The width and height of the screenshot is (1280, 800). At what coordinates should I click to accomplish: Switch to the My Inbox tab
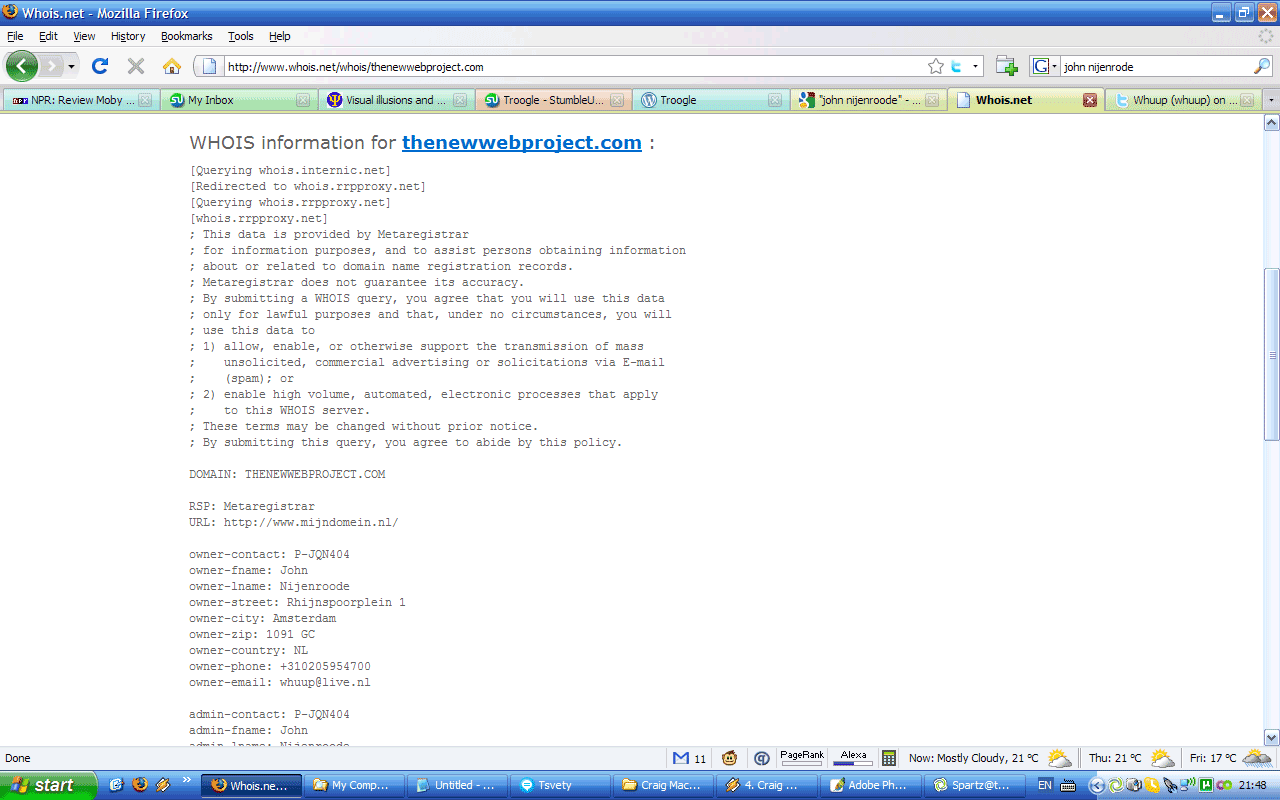coord(238,100)
